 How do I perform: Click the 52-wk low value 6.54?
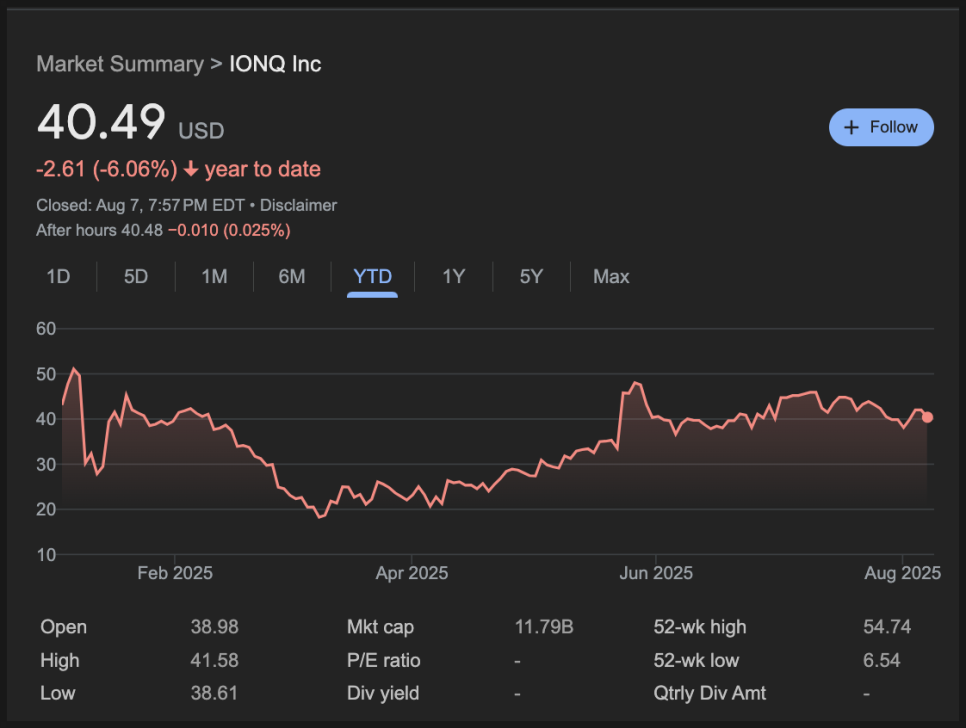882,660
